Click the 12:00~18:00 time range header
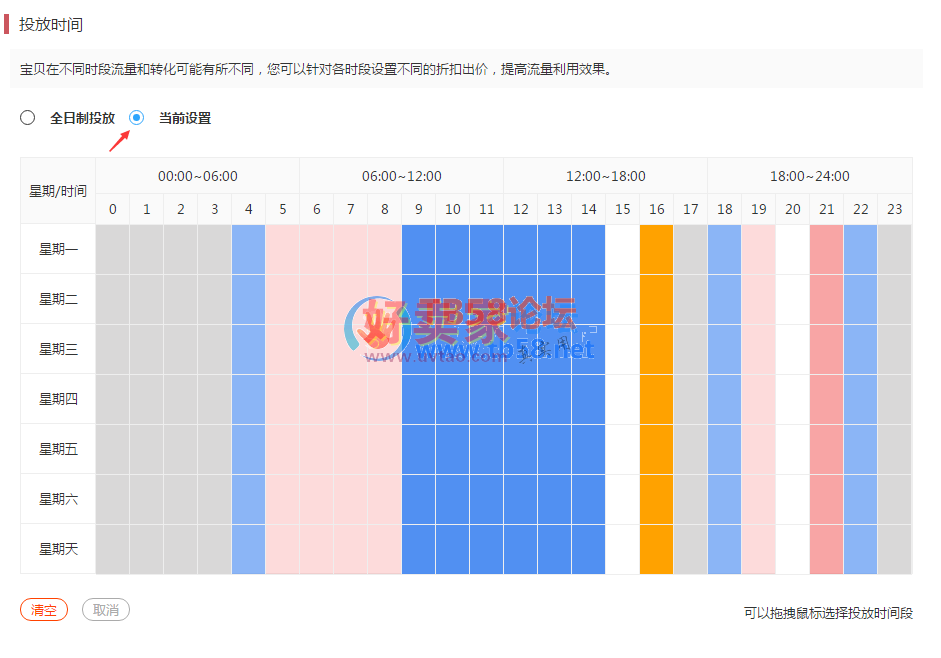The image size is (941, 658). [605, 176]
